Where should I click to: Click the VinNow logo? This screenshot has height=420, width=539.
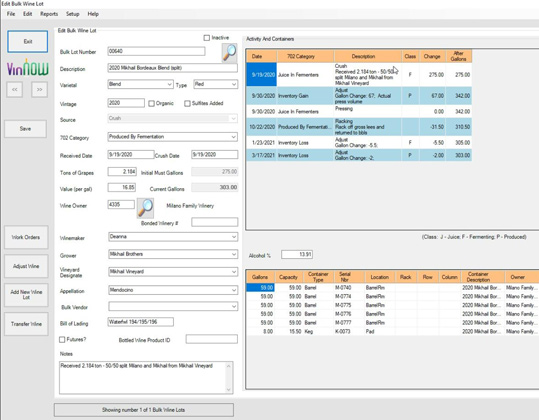point(28,68)
